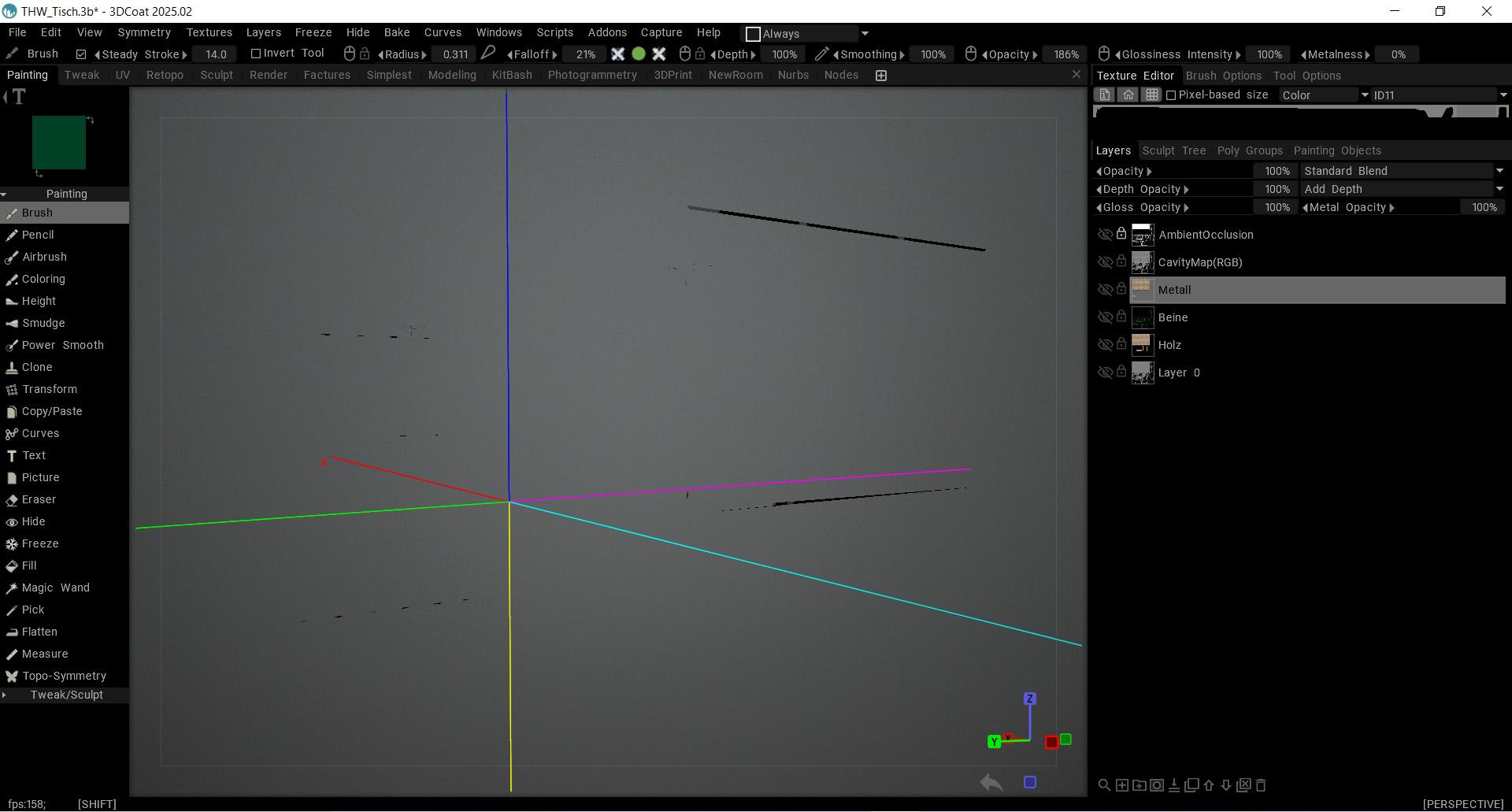This screenshot has width=1512, height=812.
Task: Select the Beine layer
Action: [1173, 317]
